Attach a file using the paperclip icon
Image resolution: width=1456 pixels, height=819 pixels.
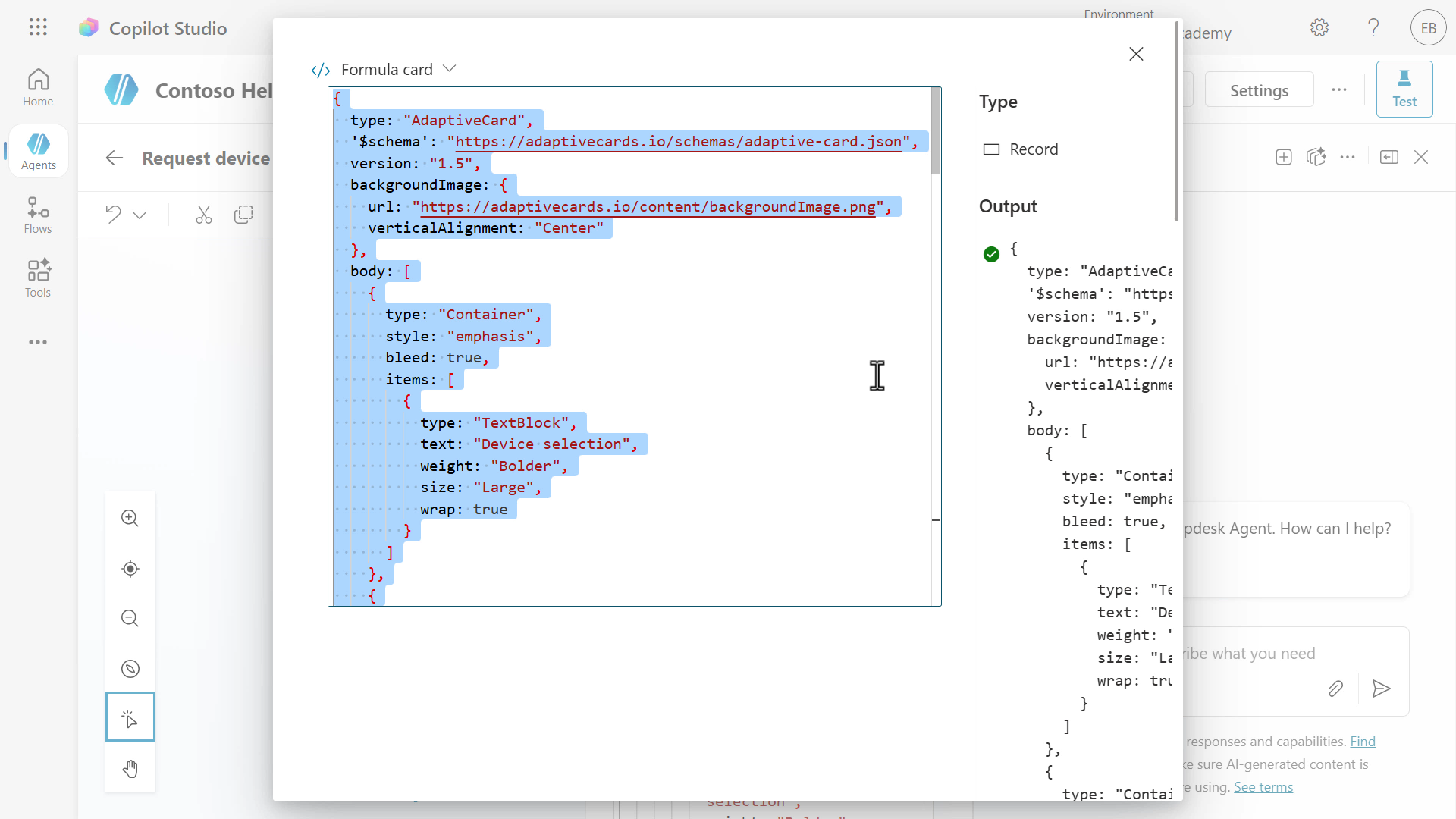[x=1336, y=689]
